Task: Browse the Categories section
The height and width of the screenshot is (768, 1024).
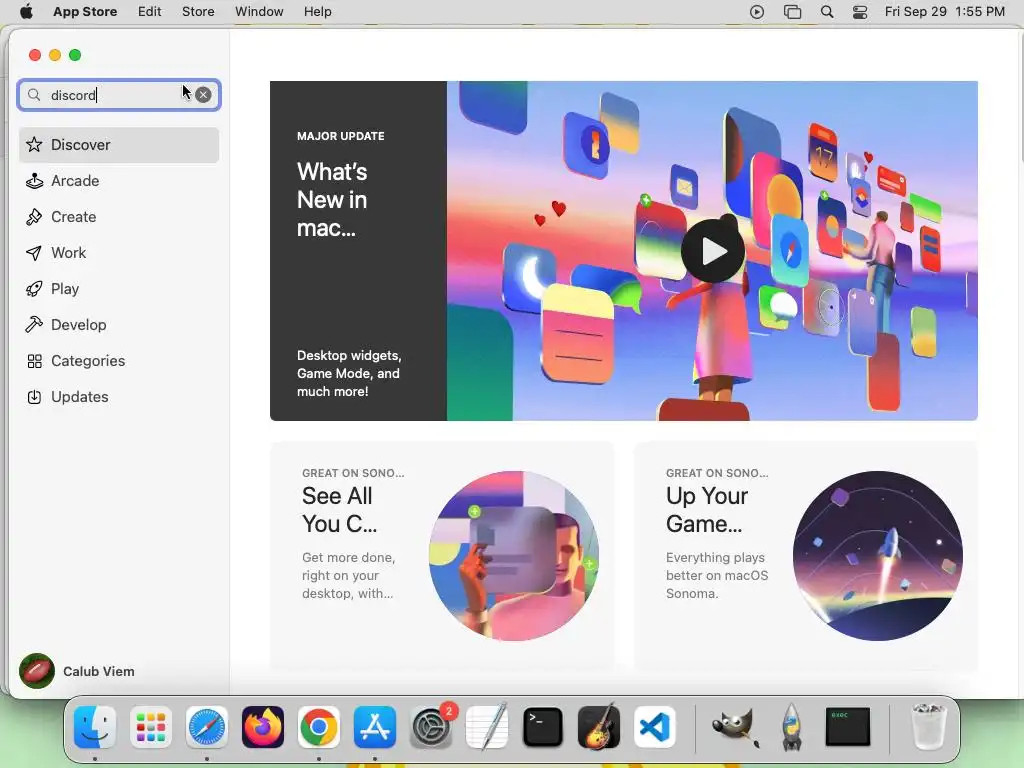Action: click(119, 360)
